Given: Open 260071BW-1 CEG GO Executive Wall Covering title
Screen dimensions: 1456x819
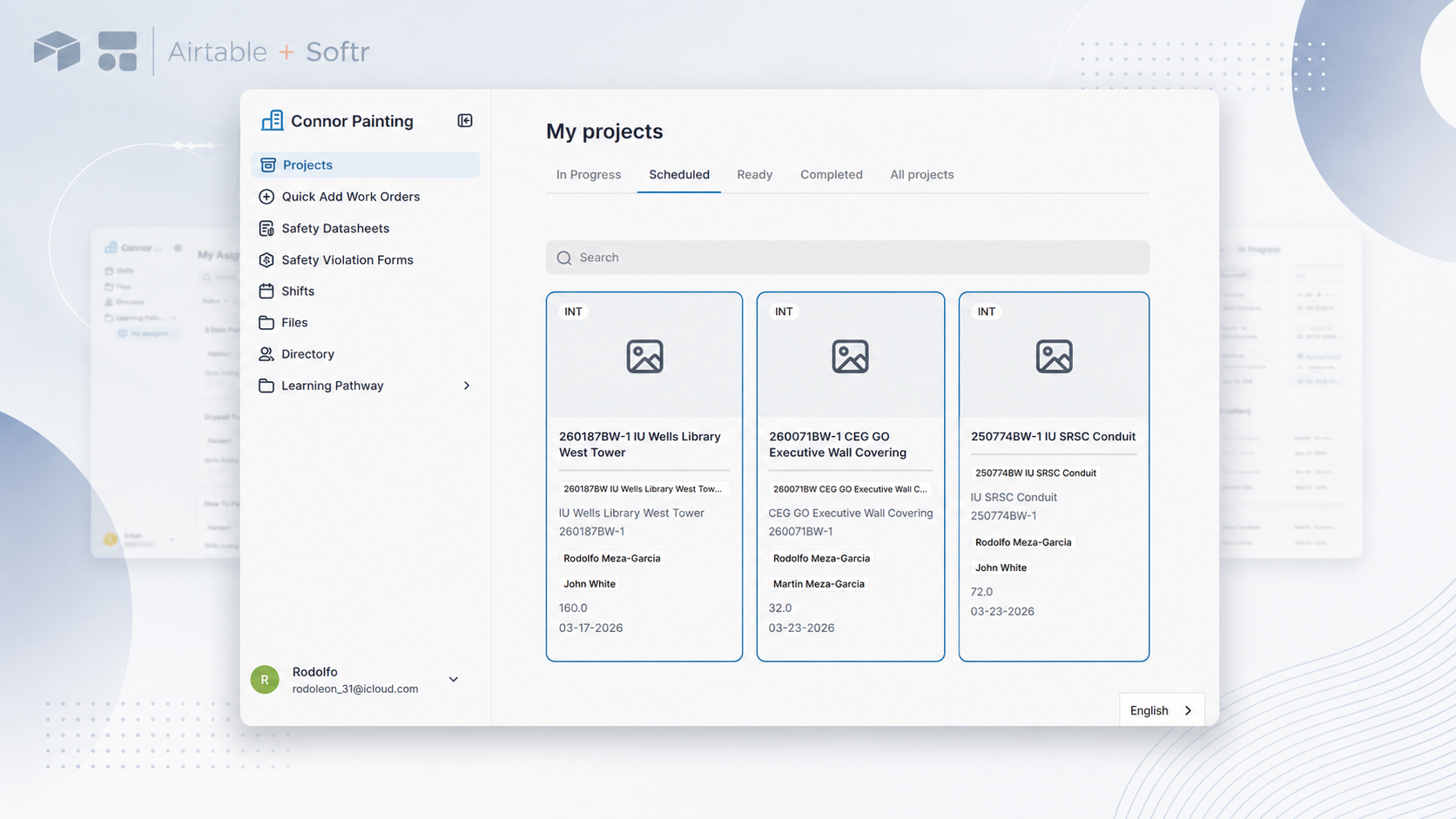Looking at the screenshot, I should click(838, 445).
